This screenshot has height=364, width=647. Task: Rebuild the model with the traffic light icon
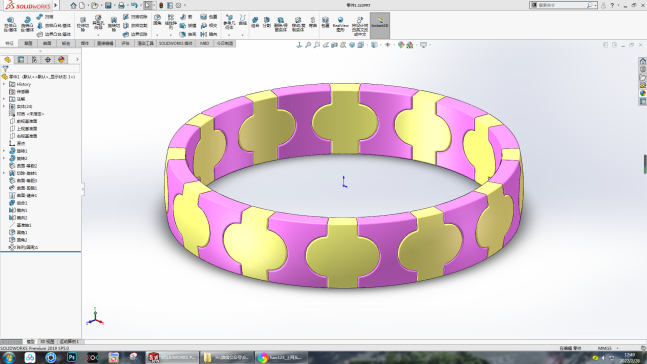[x=161, y=5]
